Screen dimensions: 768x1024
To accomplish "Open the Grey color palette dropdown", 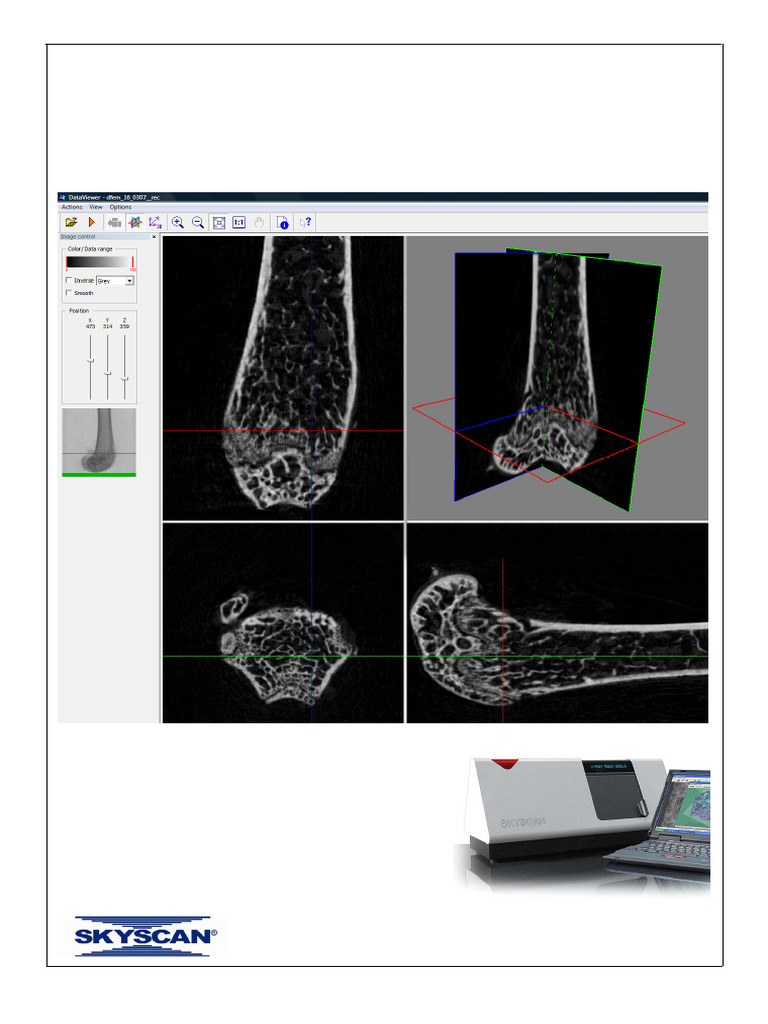I will click(115, 281).
